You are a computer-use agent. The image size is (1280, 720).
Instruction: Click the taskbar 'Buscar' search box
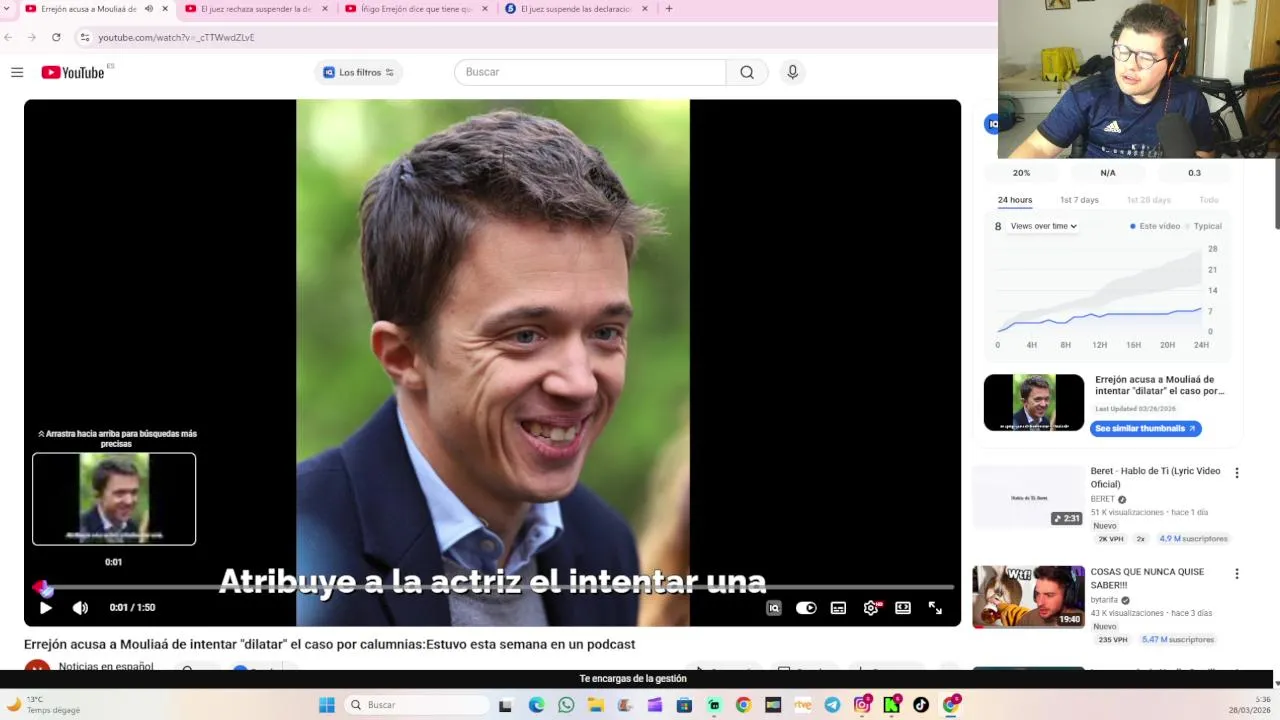click(x=416, y=705)
